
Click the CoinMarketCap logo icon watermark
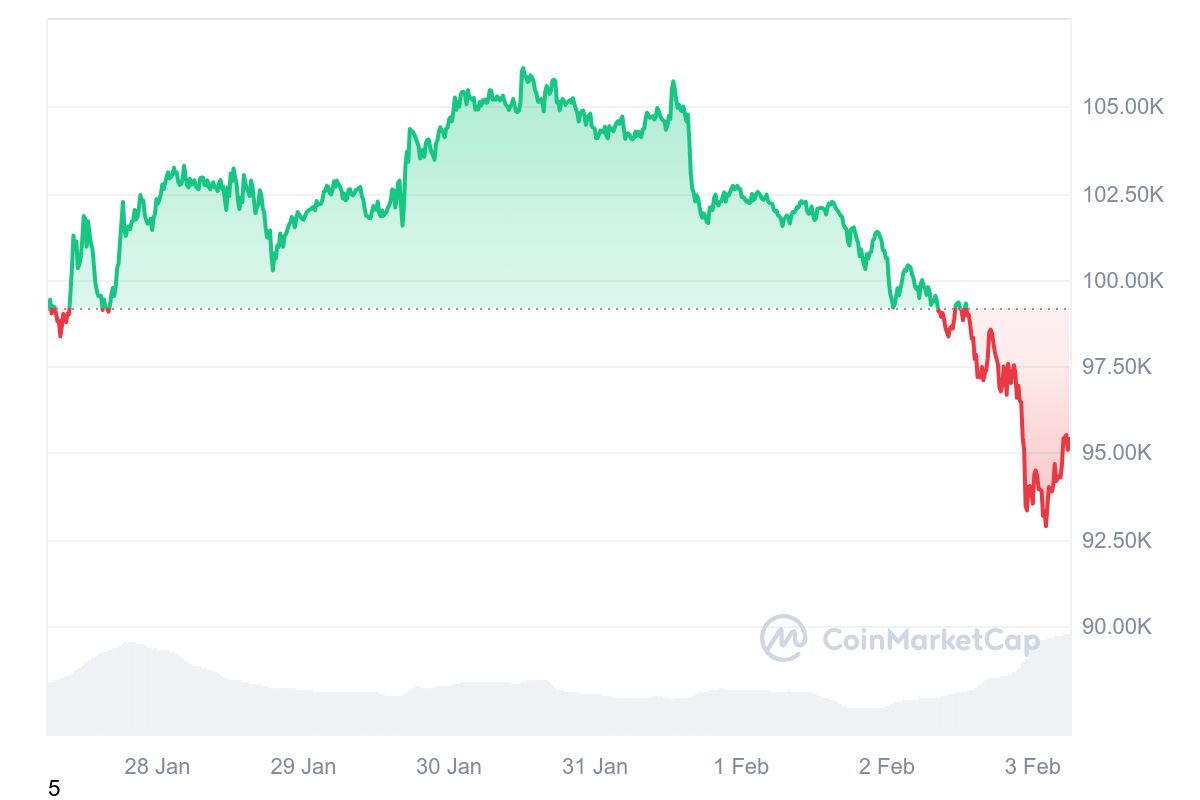[x=783, y=638]
